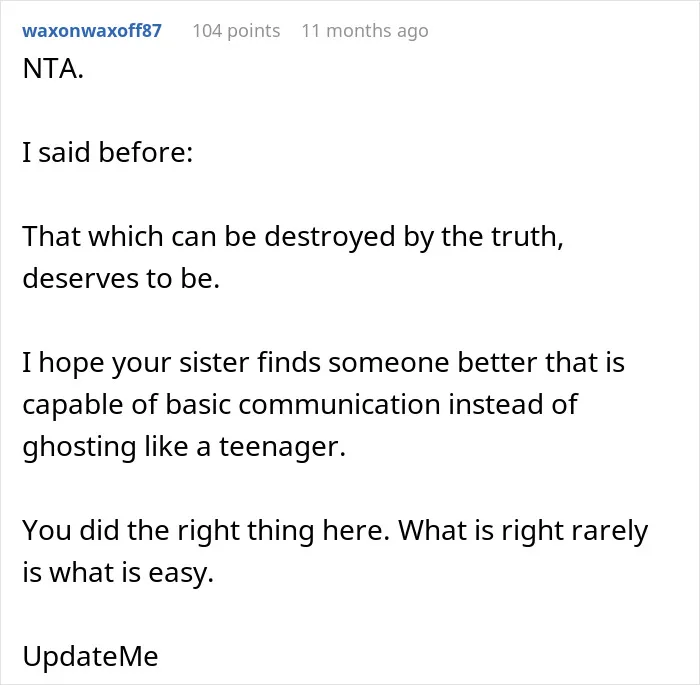Open the waxonwaxoff87 user profile link

point(92,31)
